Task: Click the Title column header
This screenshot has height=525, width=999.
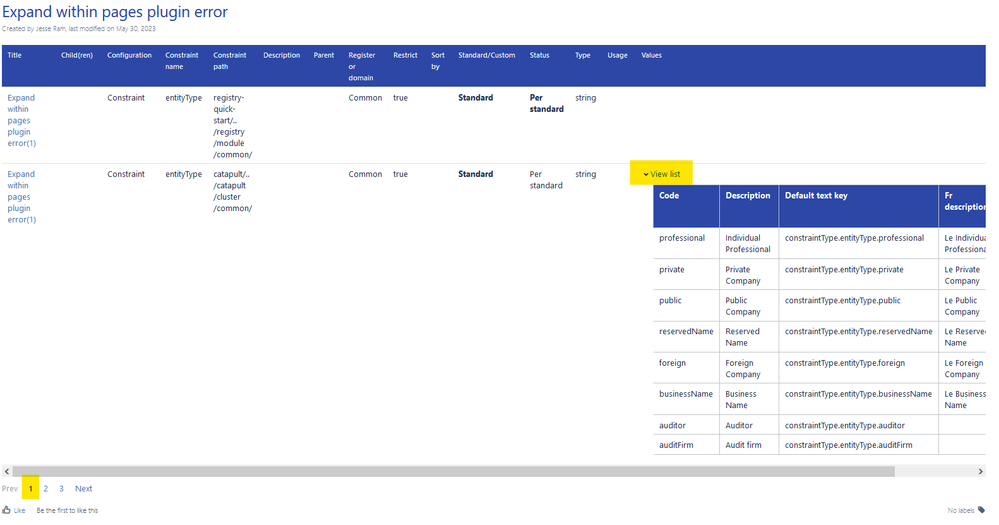Action: tap(15, 55)
